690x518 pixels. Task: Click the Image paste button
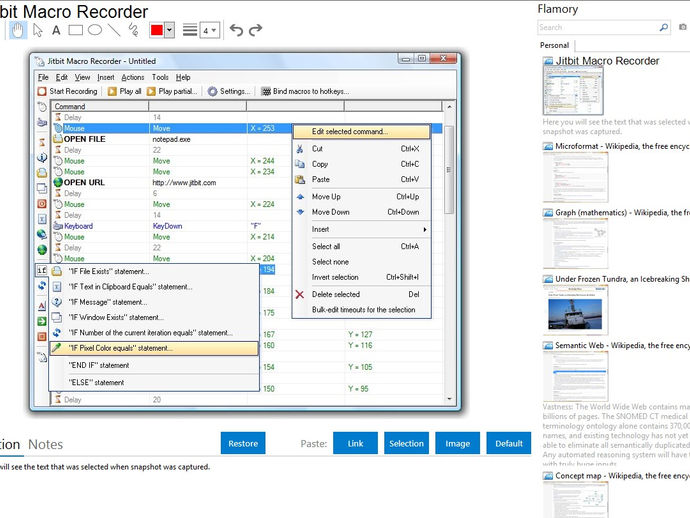pos(457,443)
